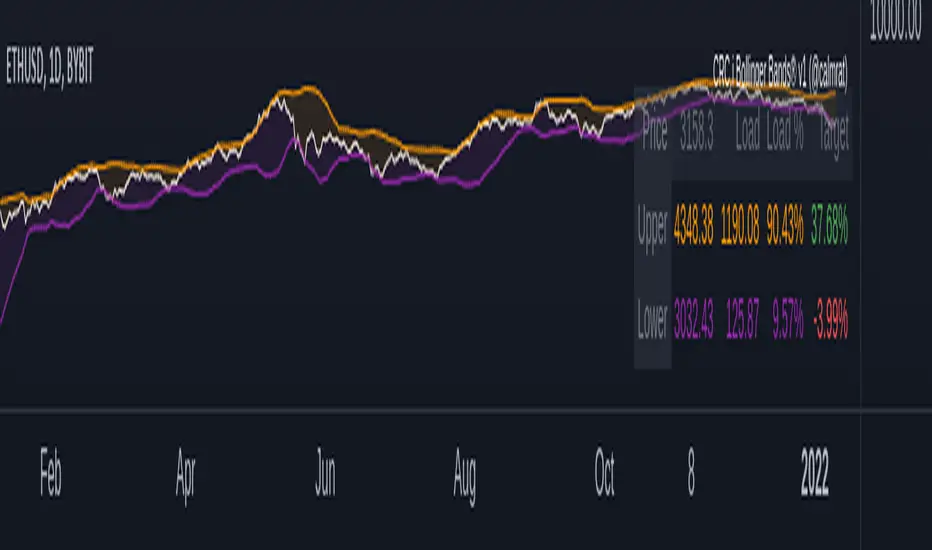Click the lower band value 3032.43
932x550 pixels.
[694, 319]
